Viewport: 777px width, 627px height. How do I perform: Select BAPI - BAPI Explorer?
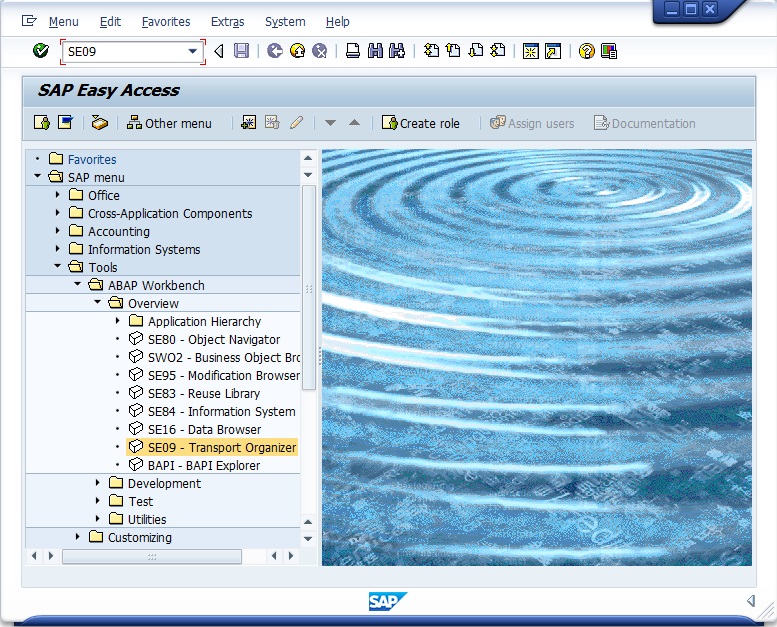click(204, 465)
